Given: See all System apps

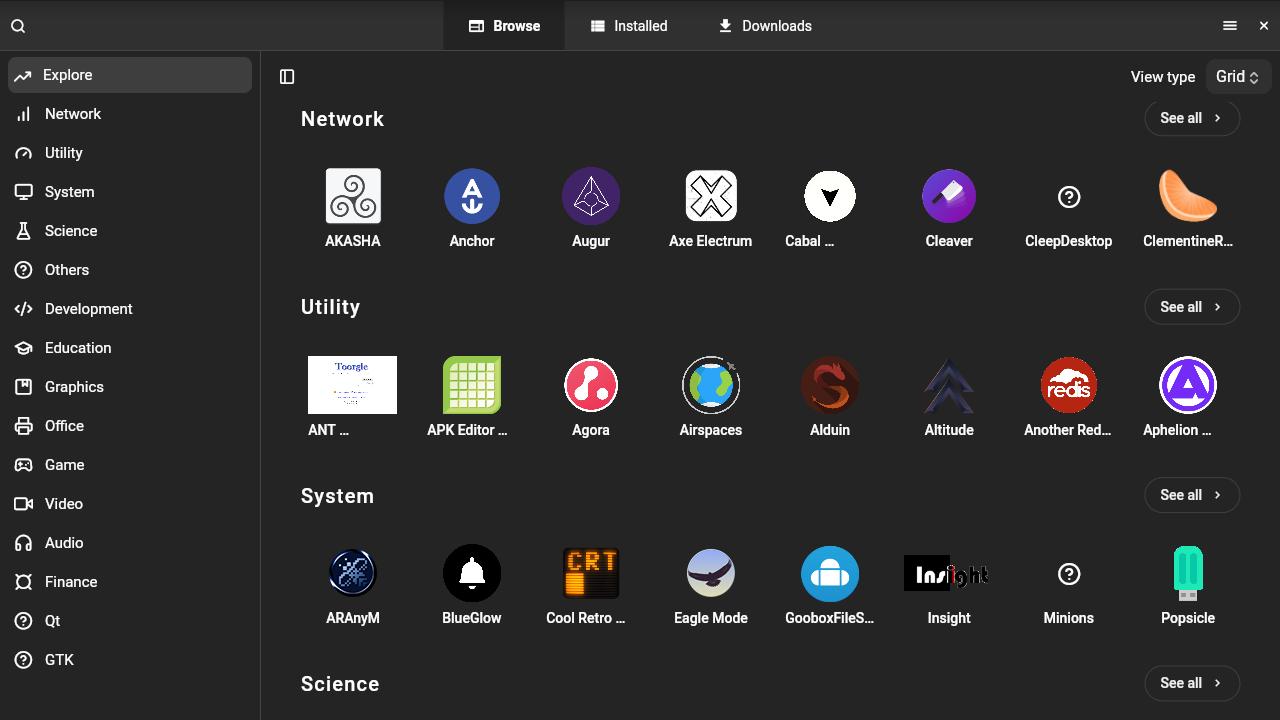Looking at the screenshot, I should (x=1192, y=495).
